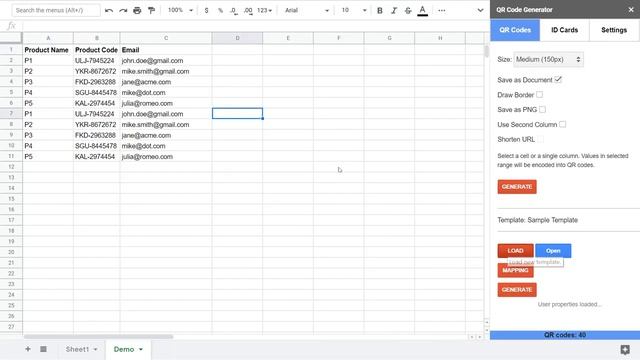
Task: Enable Draw Border checkbox
Action: 540,95
